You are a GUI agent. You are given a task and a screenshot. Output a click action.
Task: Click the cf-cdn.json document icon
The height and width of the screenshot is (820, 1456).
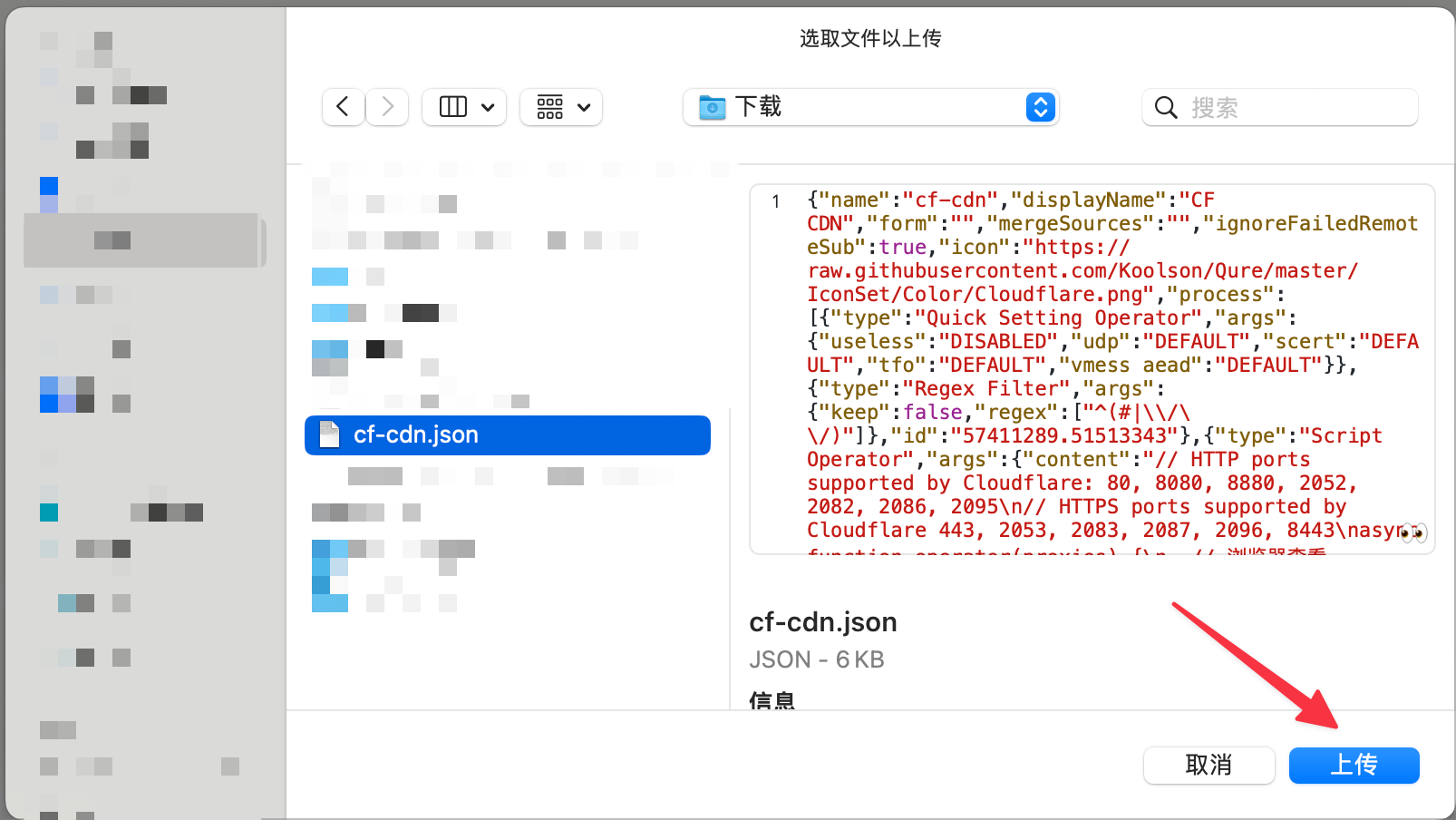(330, 435)
